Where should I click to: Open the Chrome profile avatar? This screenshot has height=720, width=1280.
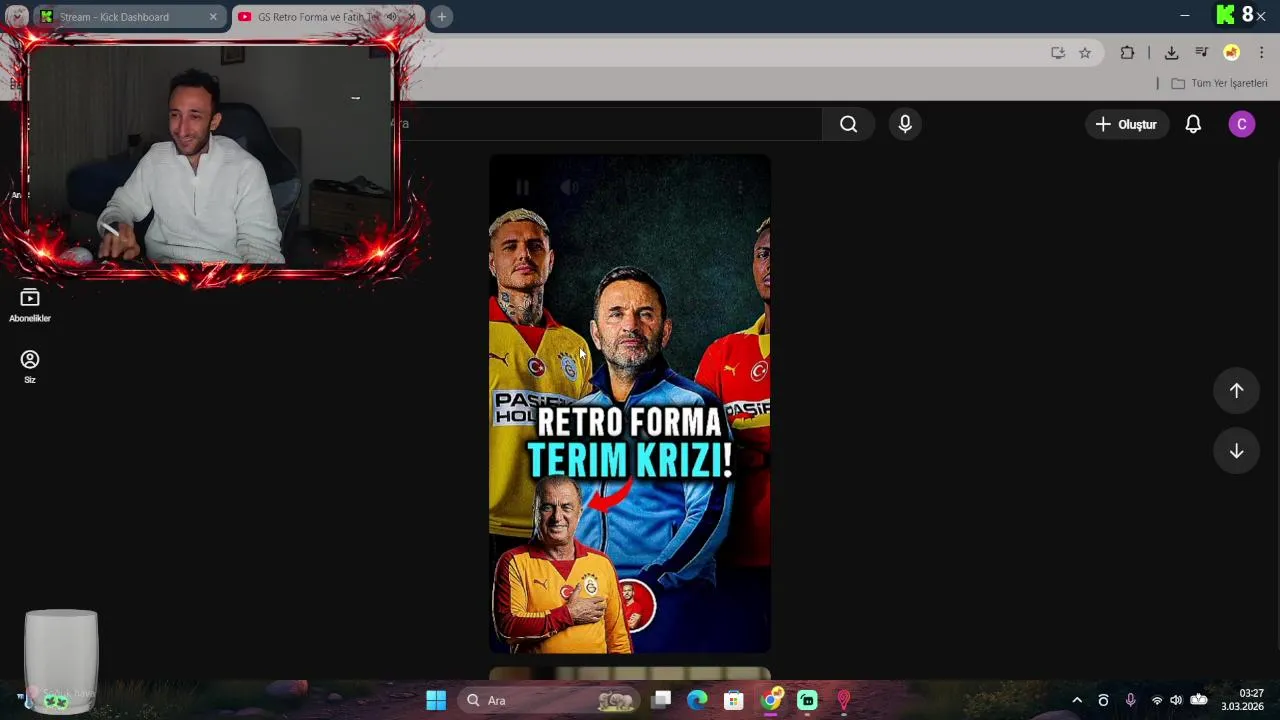pos(1232,53)
